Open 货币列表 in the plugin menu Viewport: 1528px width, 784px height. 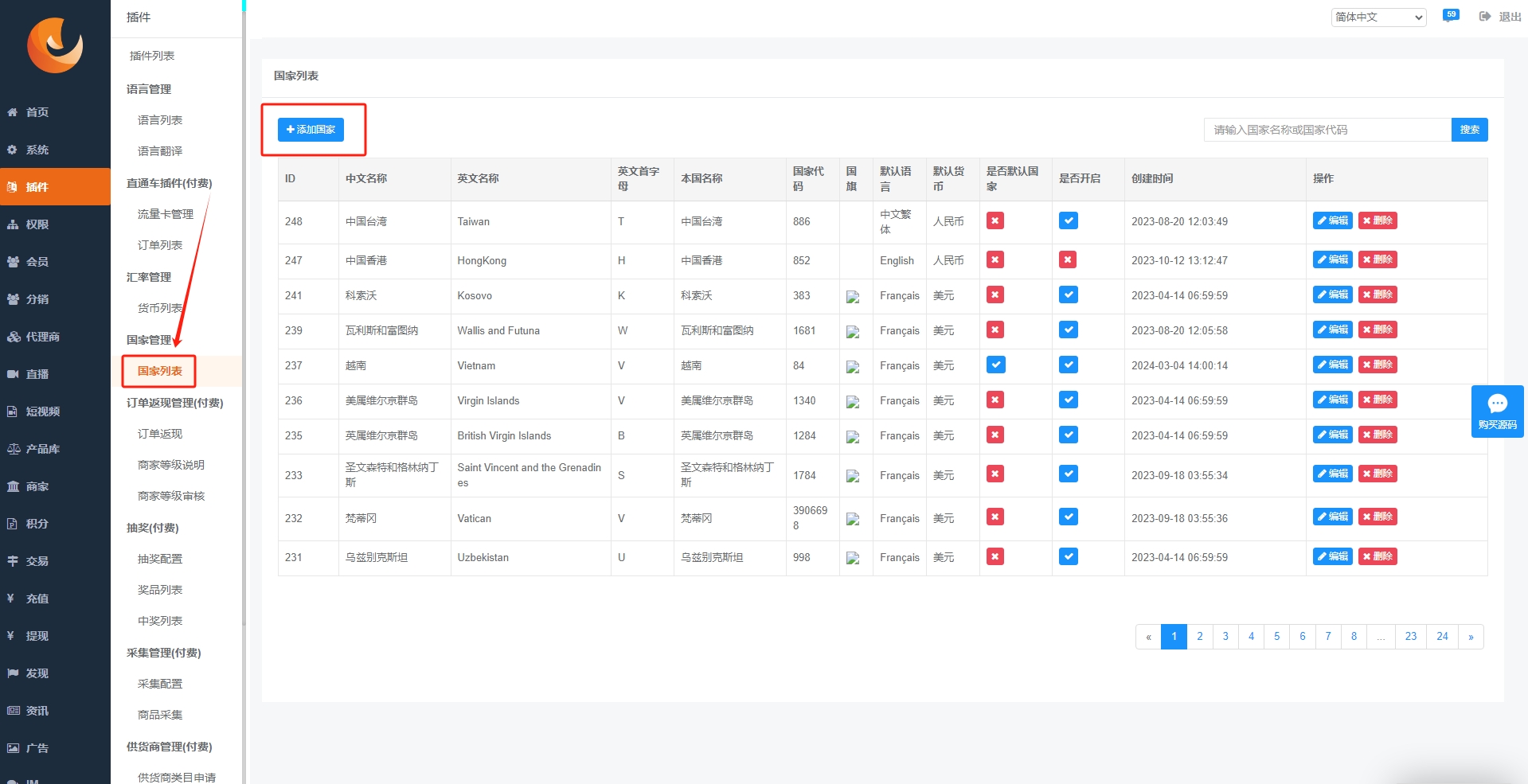(x=160, y=308)
